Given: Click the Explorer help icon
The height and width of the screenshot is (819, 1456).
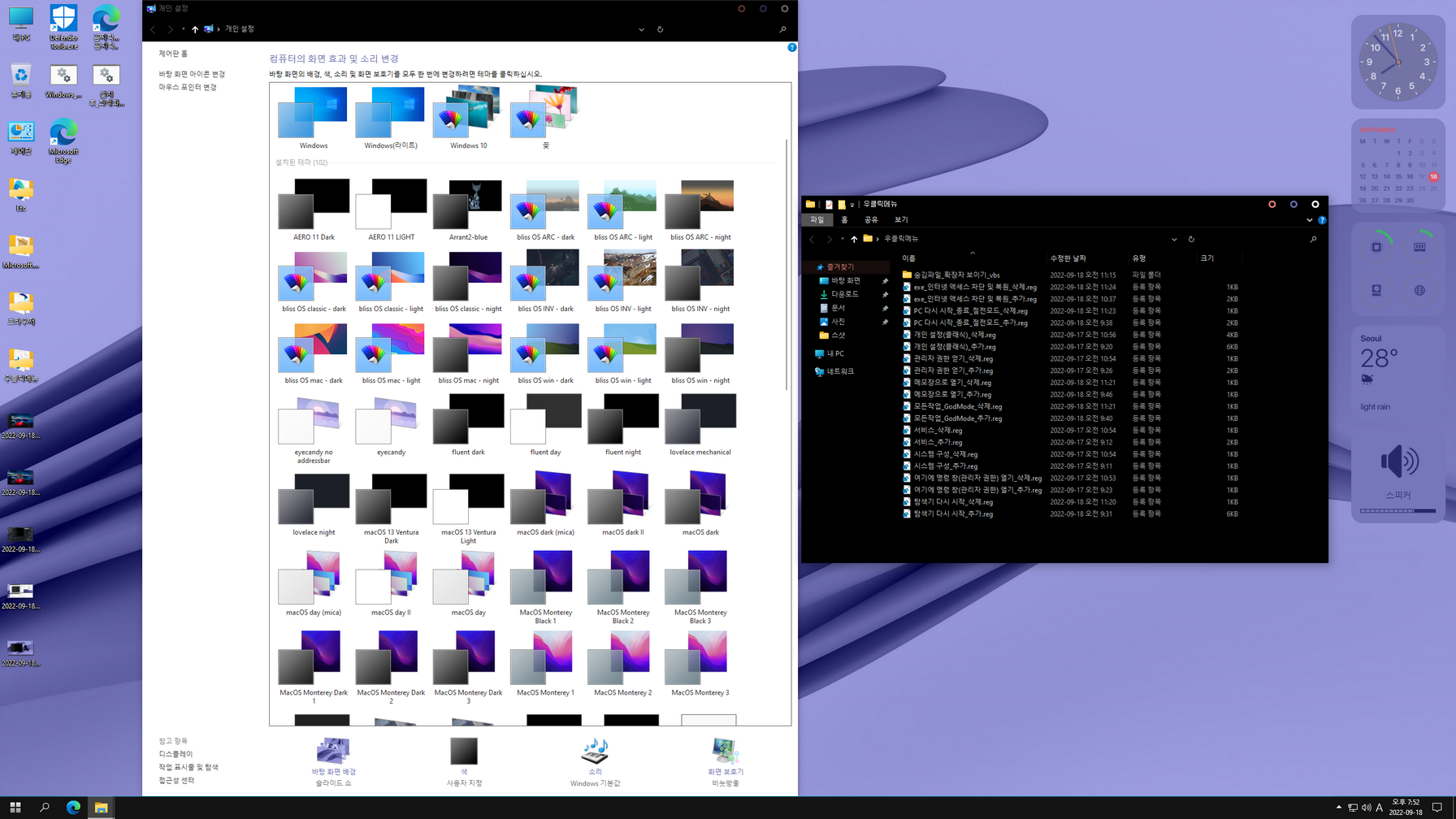Looking at the screenshot, I should [1322, 219].
